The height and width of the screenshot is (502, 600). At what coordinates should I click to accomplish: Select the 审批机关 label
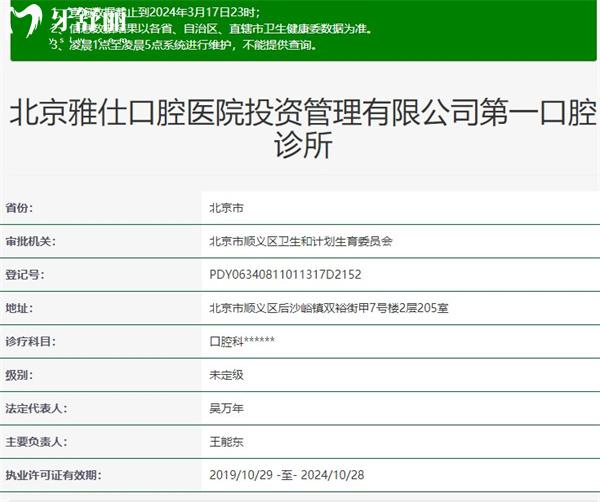tap(30, 241)
